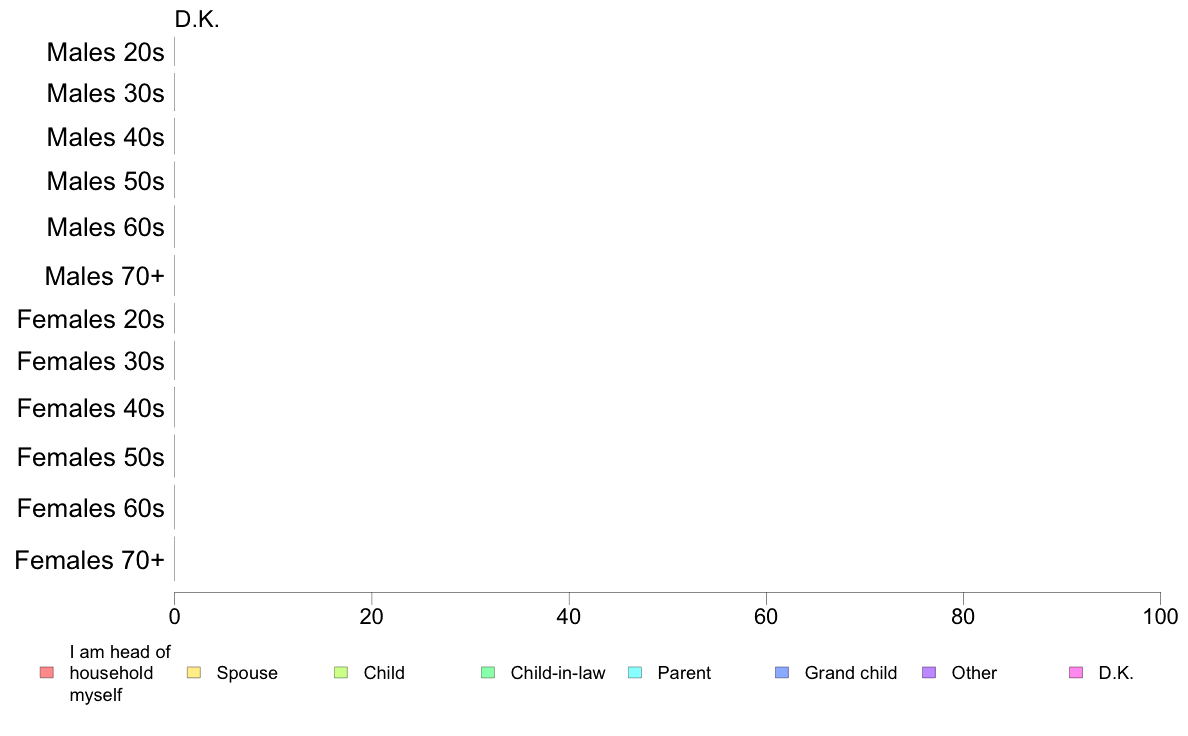Click the 40 tick label on axis

tap(569, 616)
